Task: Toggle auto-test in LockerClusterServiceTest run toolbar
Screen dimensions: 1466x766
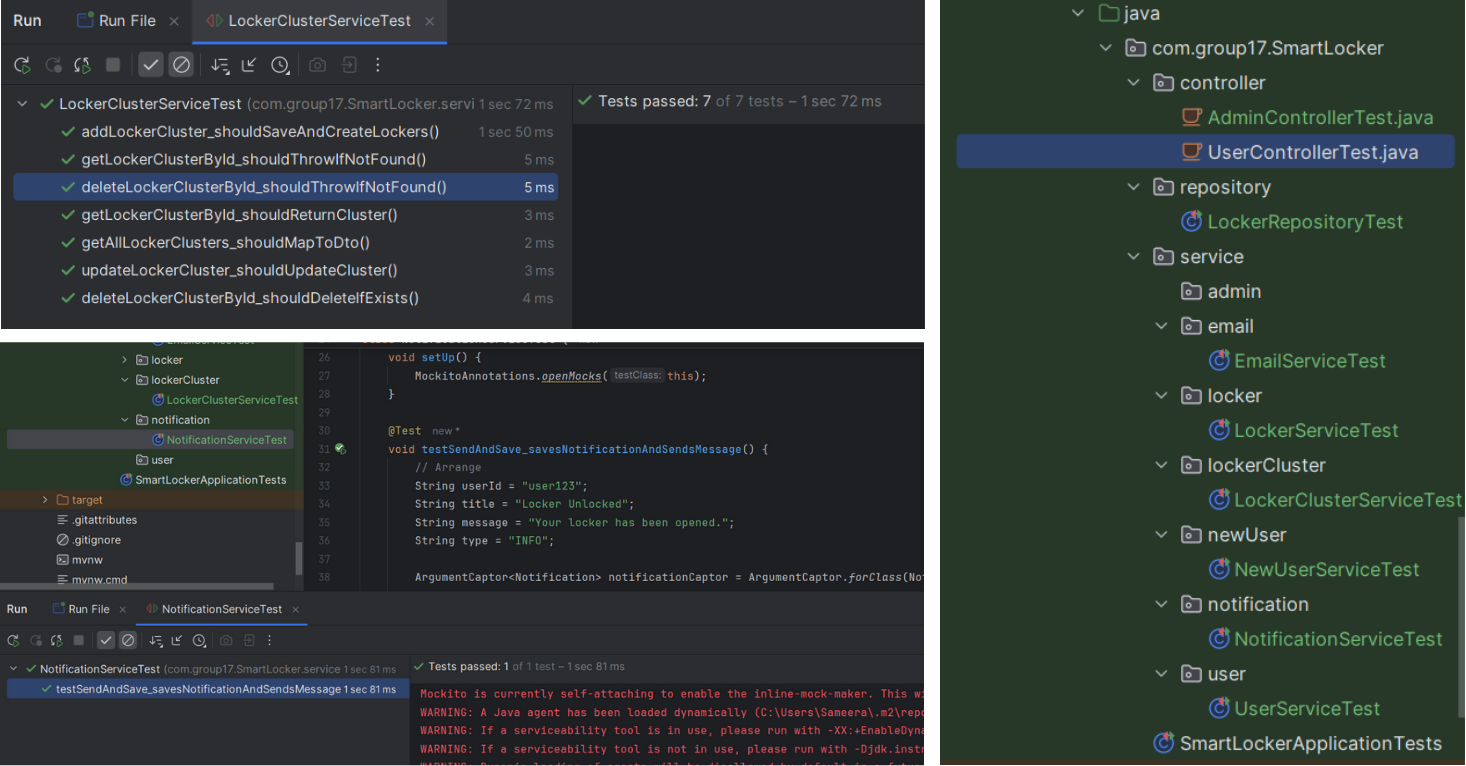Action: point(83,65)
